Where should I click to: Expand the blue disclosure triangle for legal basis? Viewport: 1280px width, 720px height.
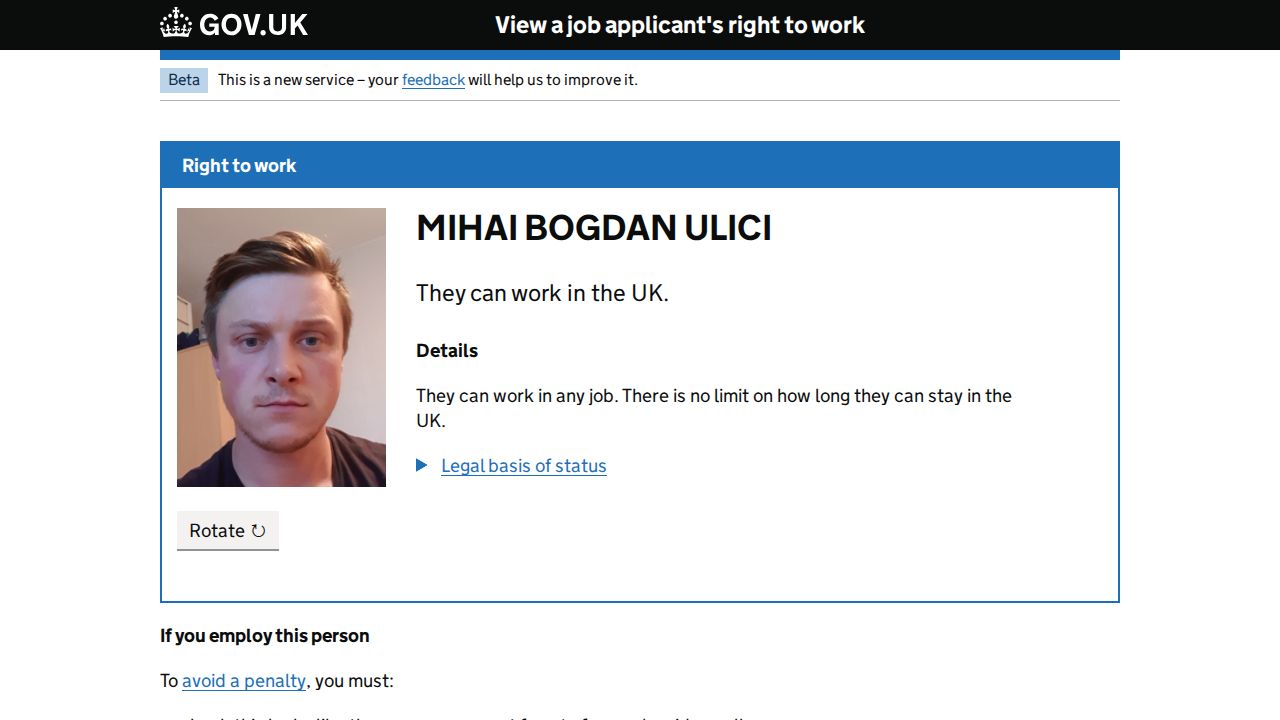422,466
